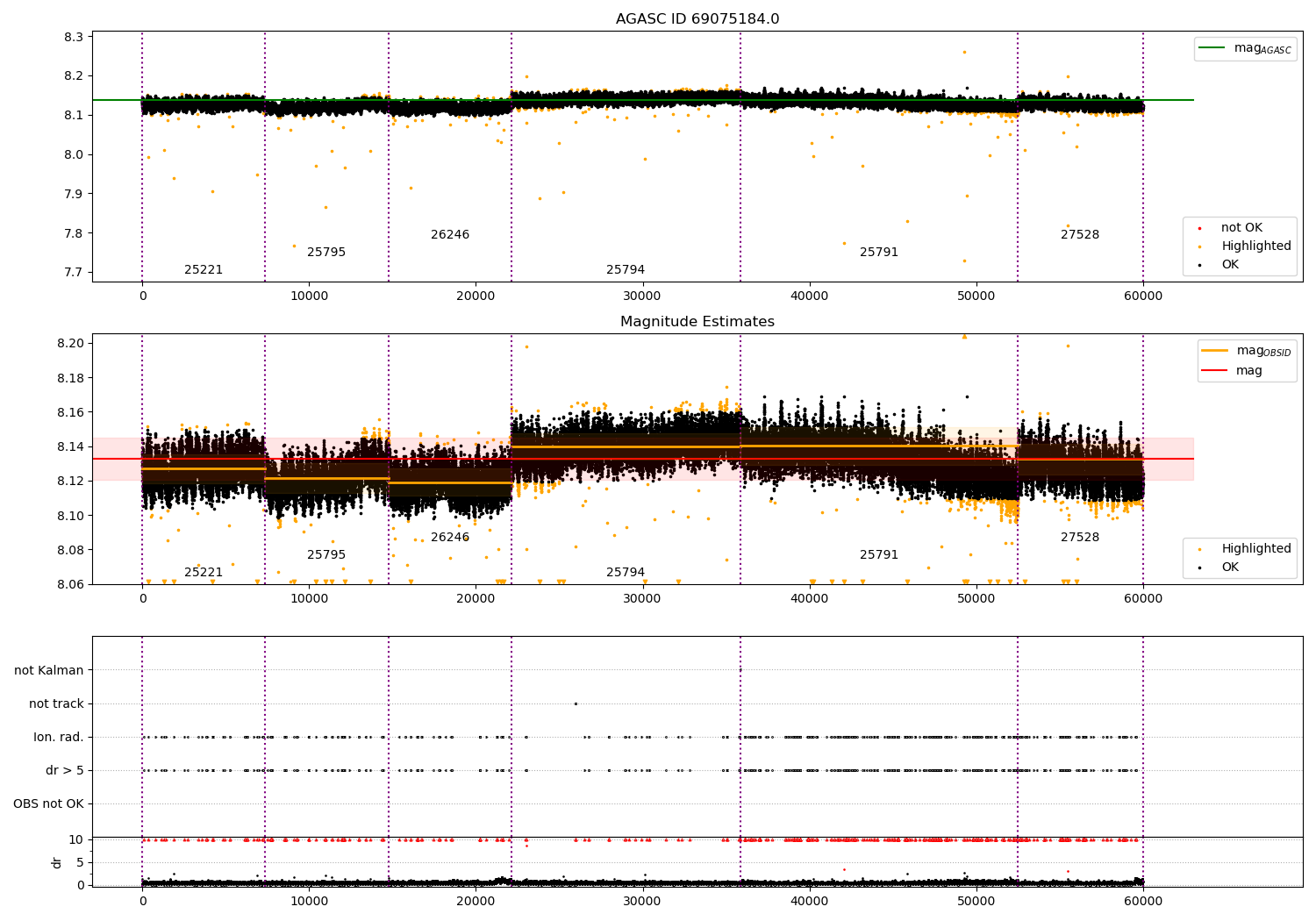This screenshot has height=921, width=1316.
Task: Click obsid label 25791 in the top plot
Action: click(x=879, y=253)
